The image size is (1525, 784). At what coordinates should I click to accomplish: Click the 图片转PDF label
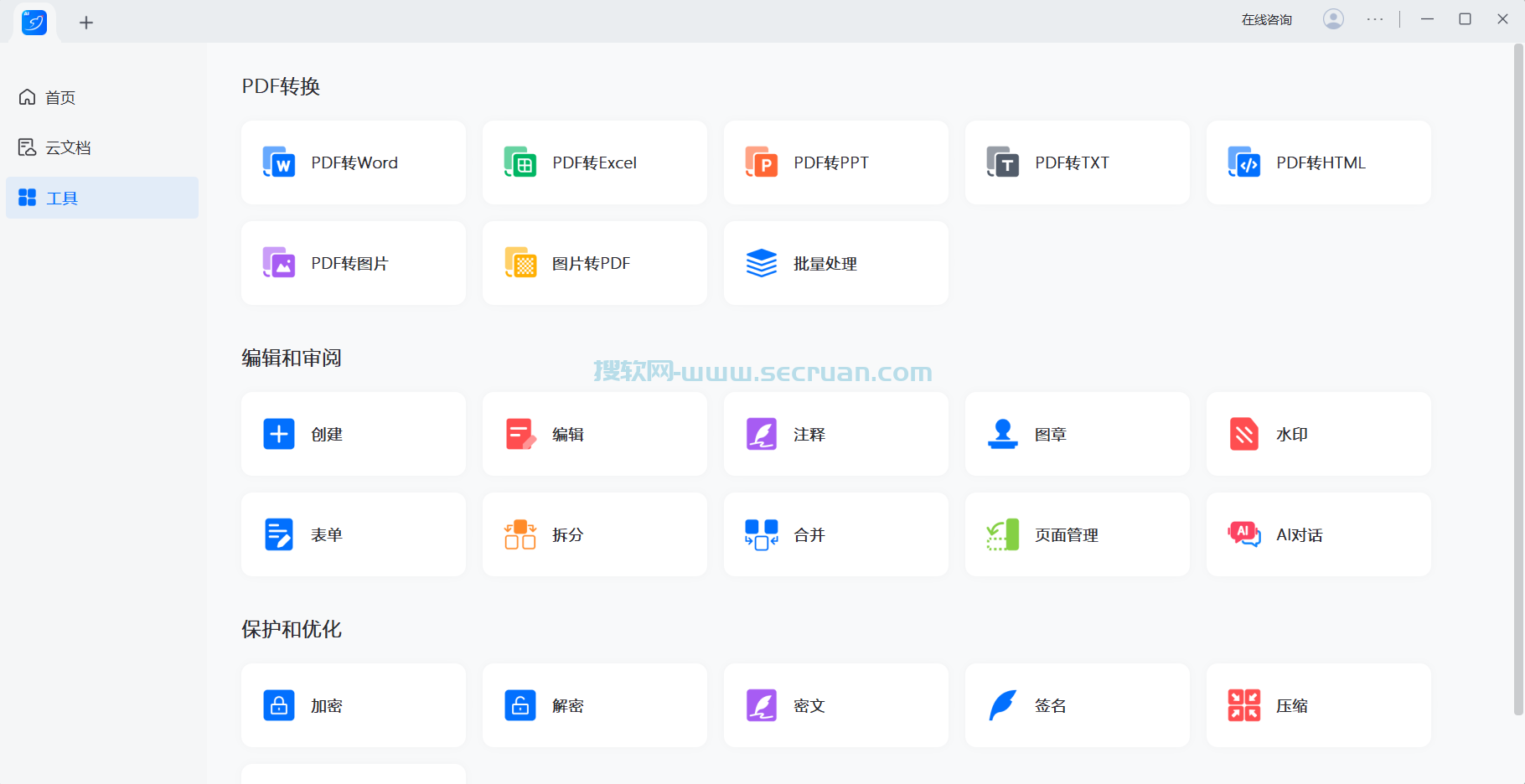[x=591, y=263]
